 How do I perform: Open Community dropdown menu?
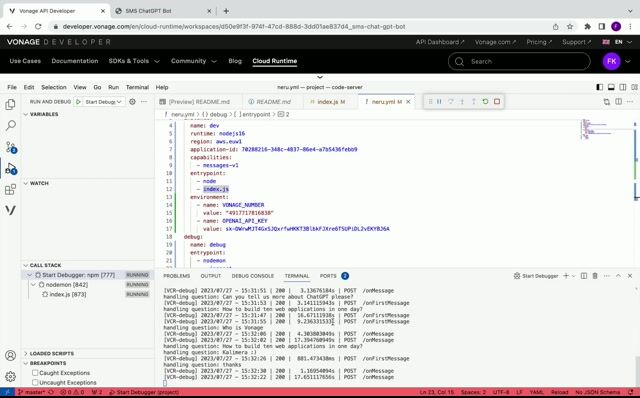click(193, 61)
